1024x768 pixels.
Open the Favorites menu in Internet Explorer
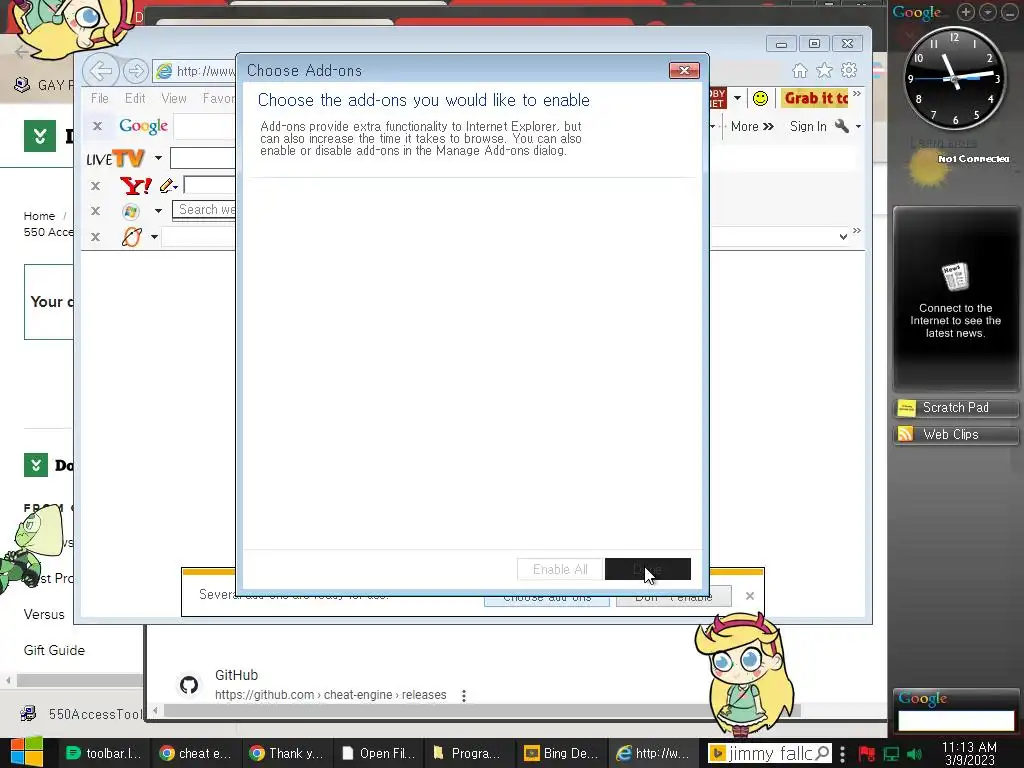tap(218, 99)
